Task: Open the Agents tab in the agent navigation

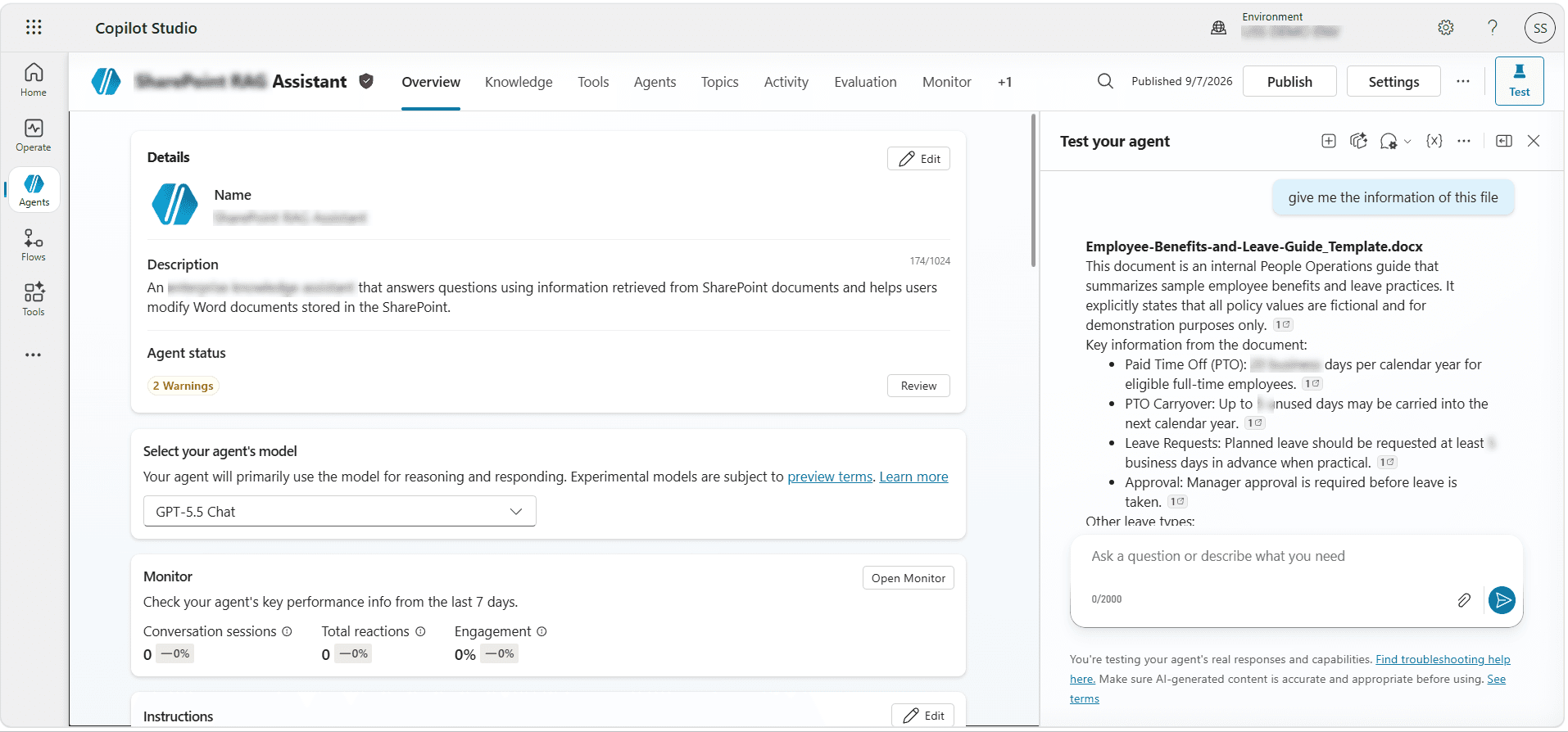Action: pos(655,82)
